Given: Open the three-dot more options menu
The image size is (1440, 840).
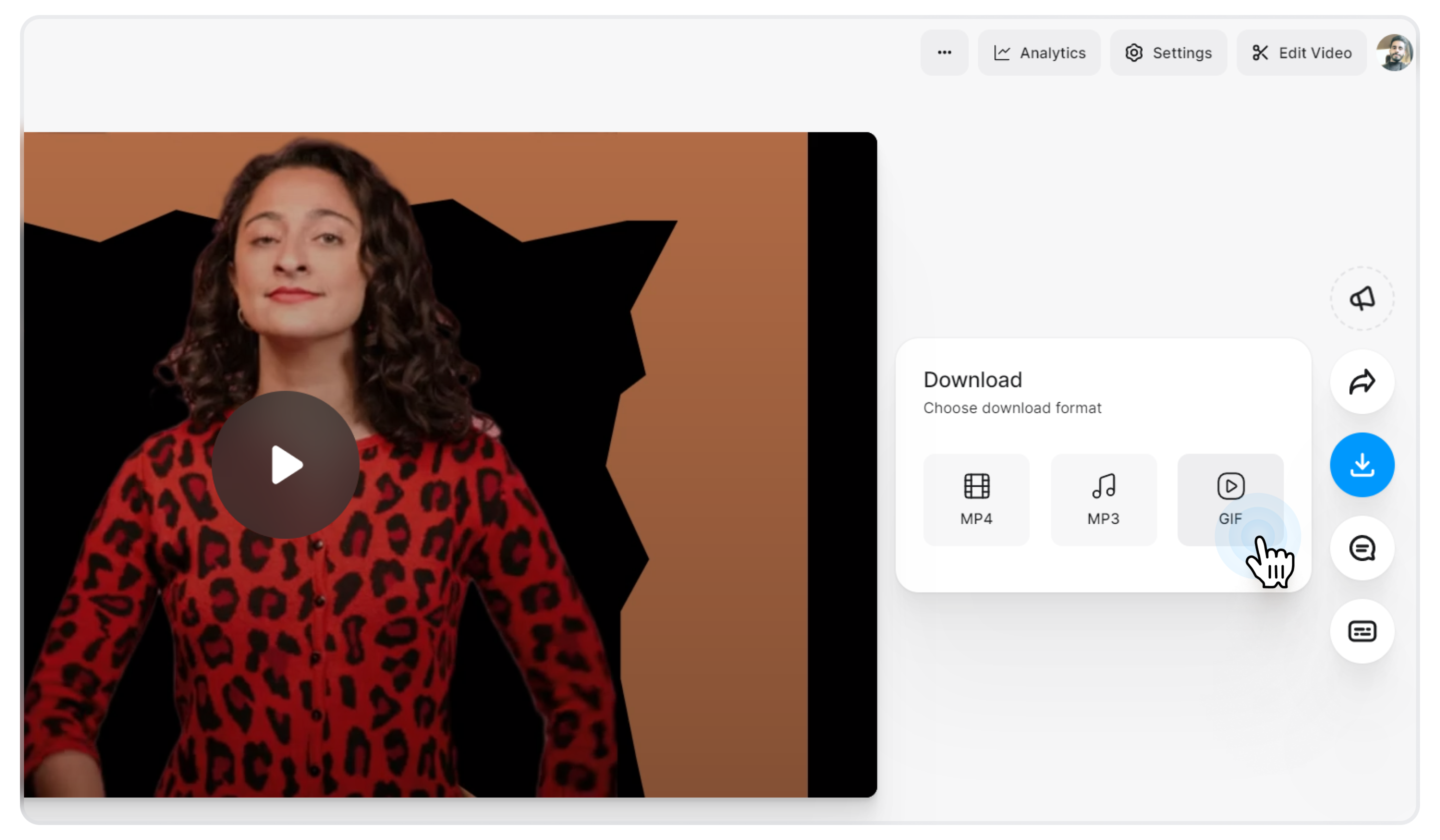Looking at the screenshot, I should click(944, 52).
